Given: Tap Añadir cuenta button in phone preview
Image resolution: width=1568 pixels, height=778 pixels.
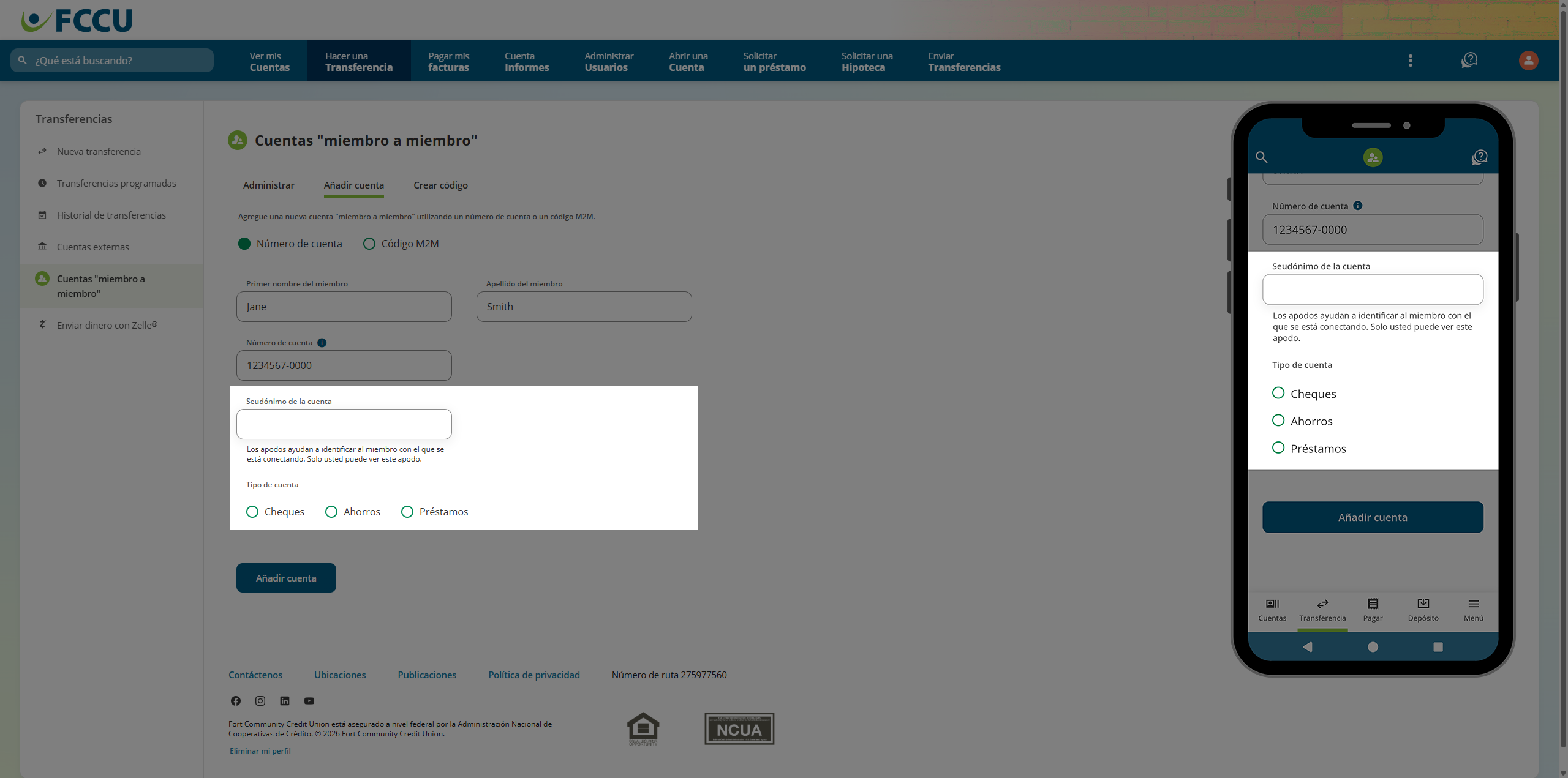Looking at the screenshot, I should click(x=1373, y=517).
